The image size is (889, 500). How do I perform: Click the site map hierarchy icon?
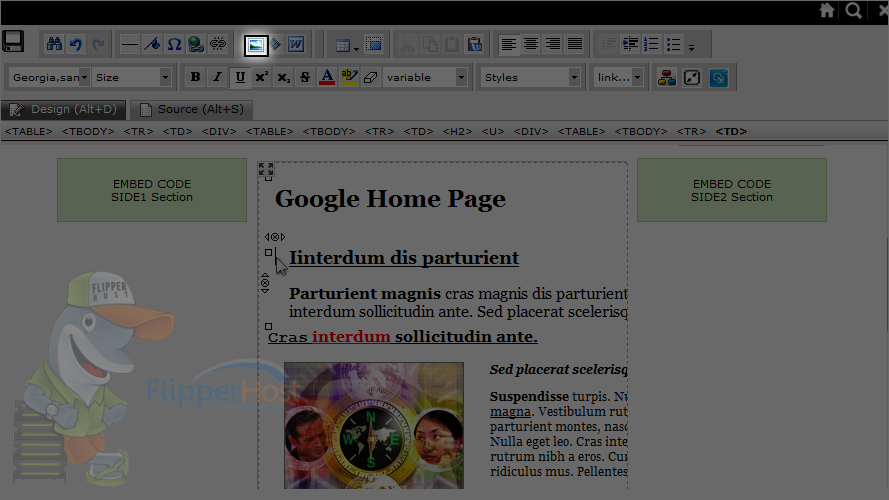[x=666, y=77]
